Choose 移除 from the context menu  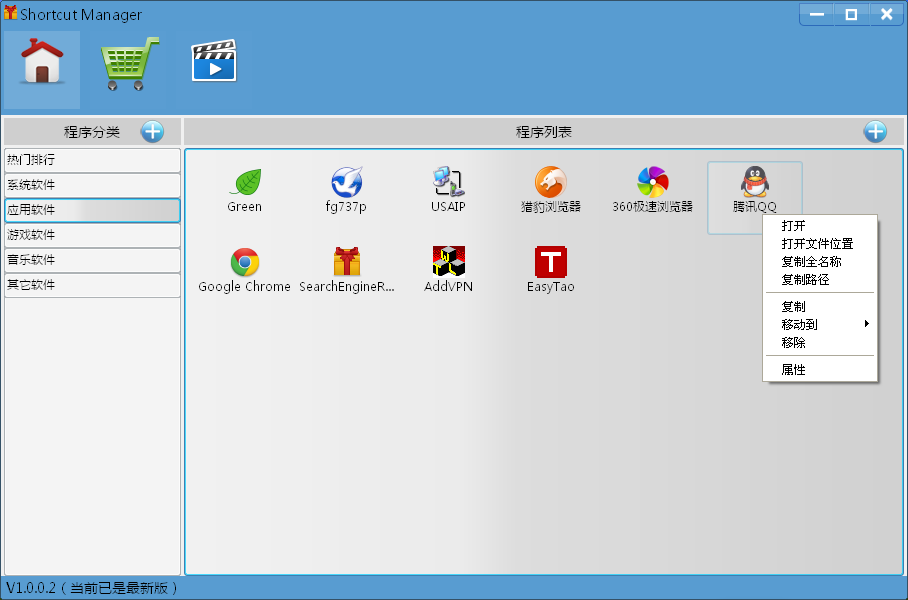coord(820,342)
